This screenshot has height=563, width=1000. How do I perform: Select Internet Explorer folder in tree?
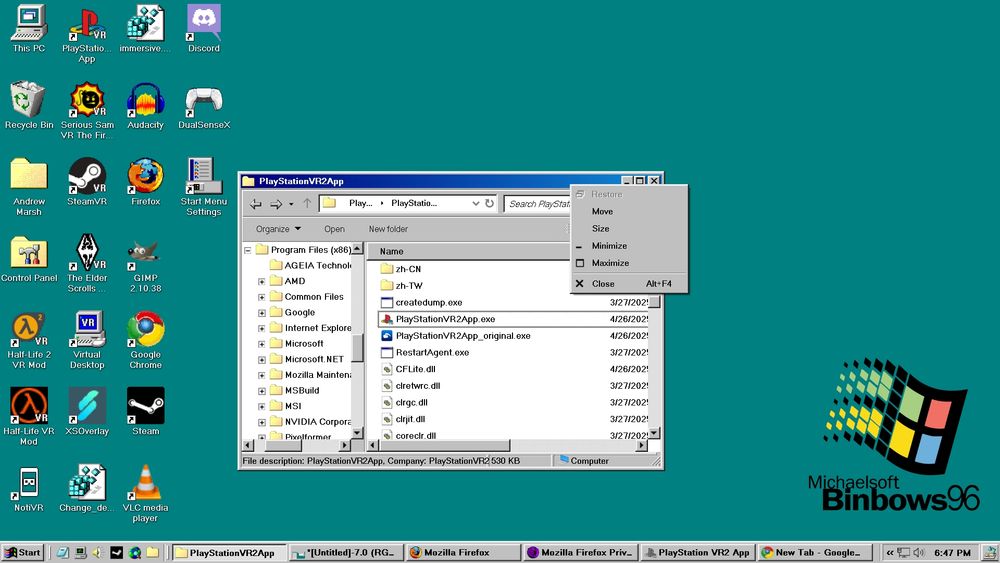tap(311, 328)
